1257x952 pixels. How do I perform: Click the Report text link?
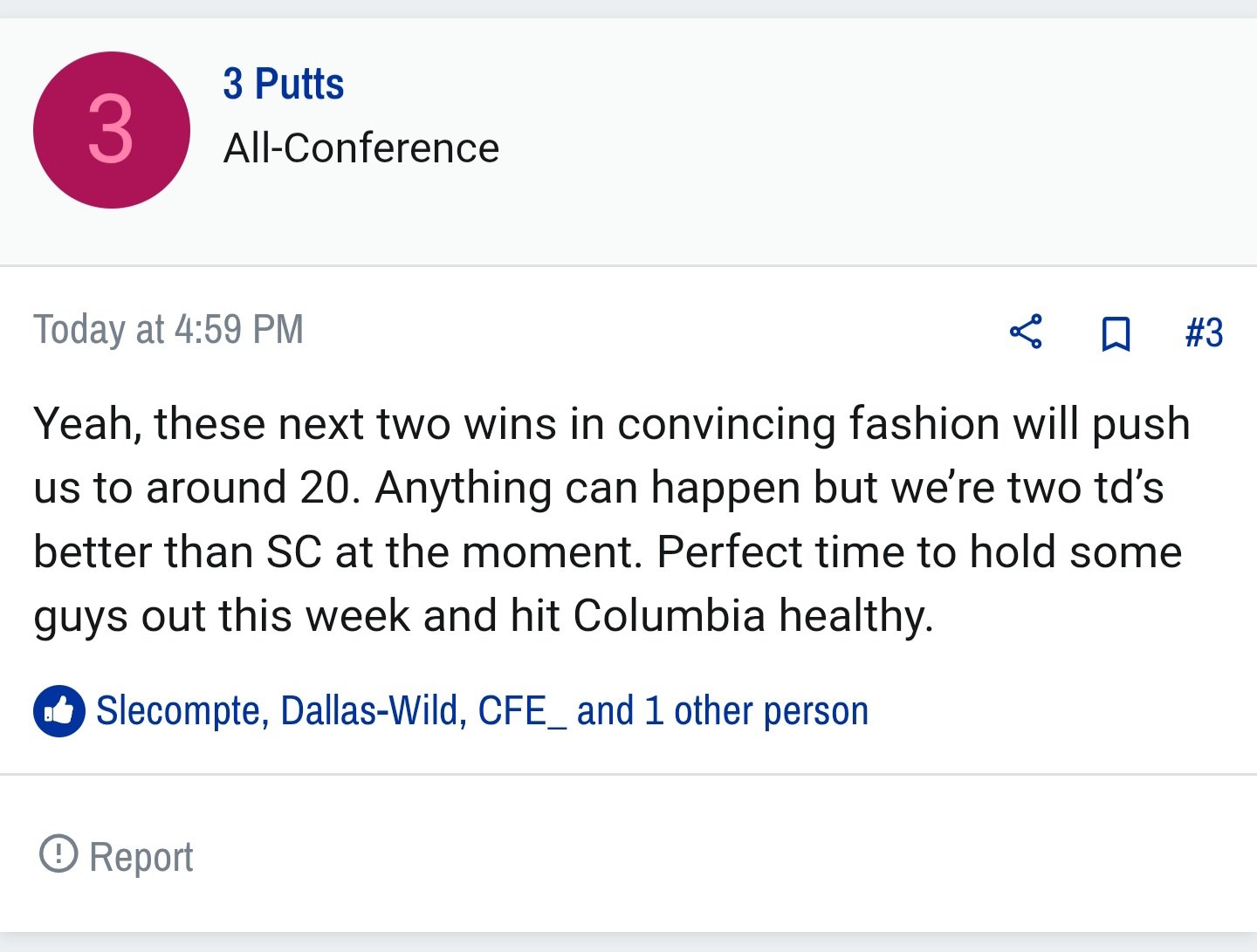tap(141, 857)
